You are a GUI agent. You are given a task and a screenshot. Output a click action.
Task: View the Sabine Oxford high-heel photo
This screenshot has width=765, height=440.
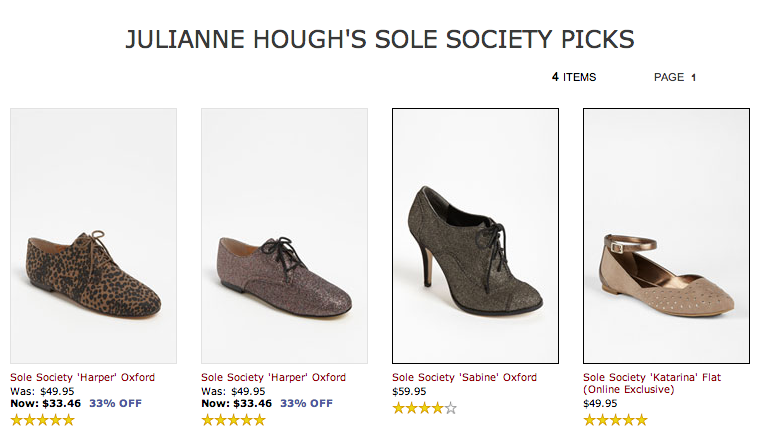(x=475, y=235)
